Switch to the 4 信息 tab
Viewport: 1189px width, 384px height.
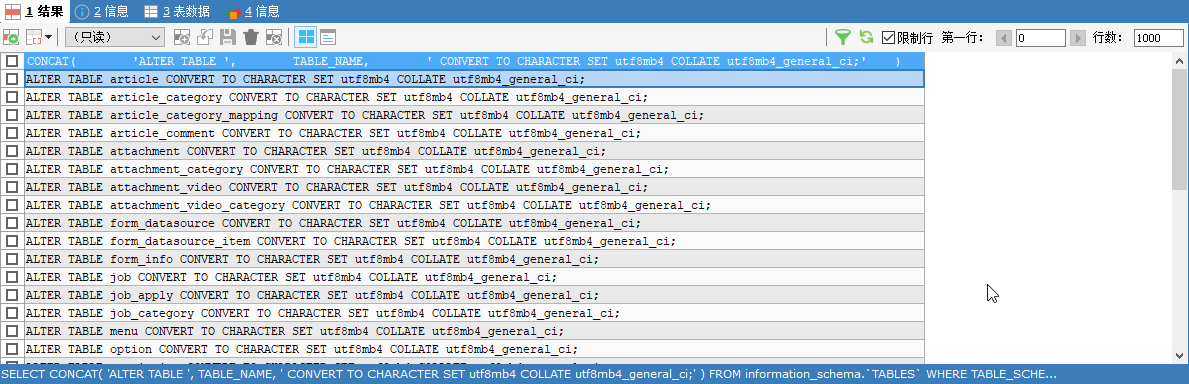click(x=253, y=11)
